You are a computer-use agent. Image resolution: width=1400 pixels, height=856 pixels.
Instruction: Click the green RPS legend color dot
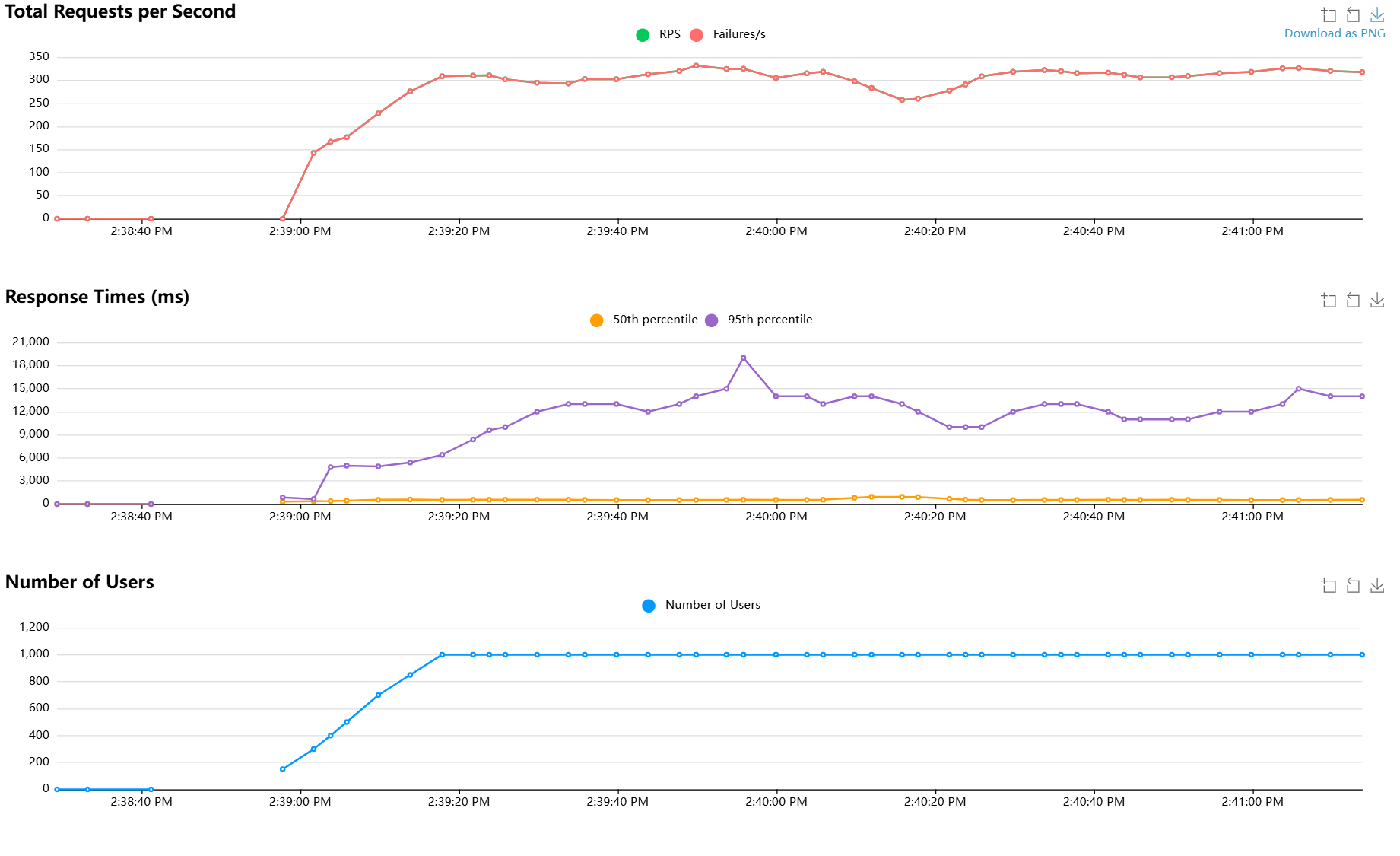643,35
